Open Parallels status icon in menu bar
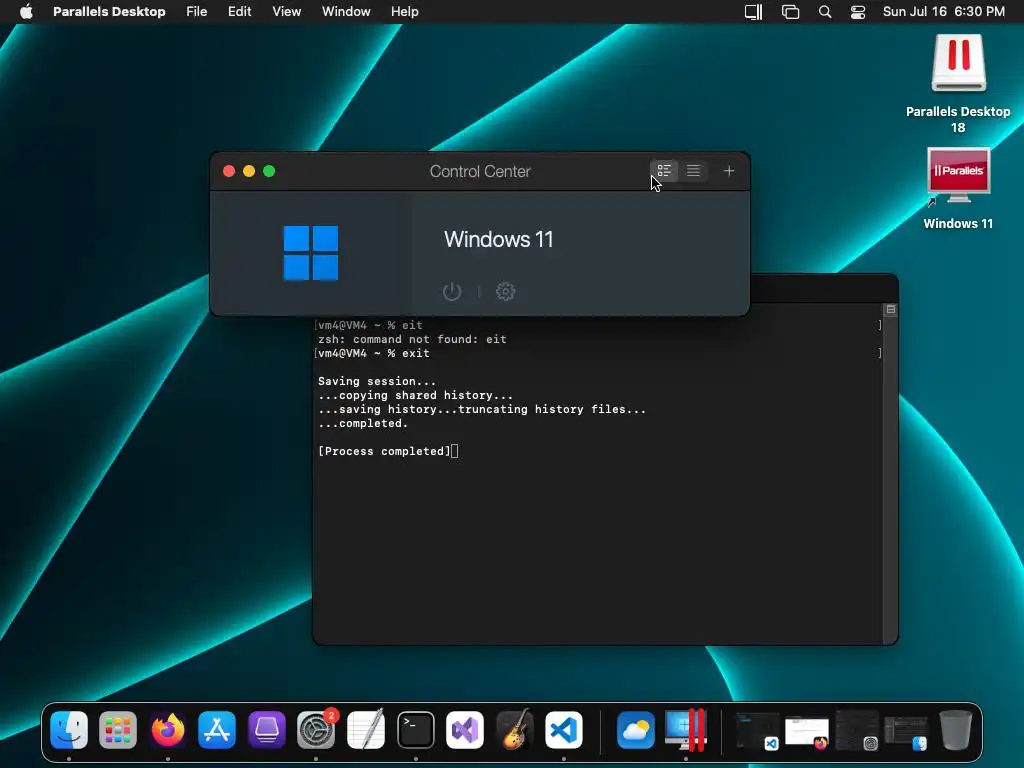This screenshot has width=1024, height=768. tap(754, 12)
